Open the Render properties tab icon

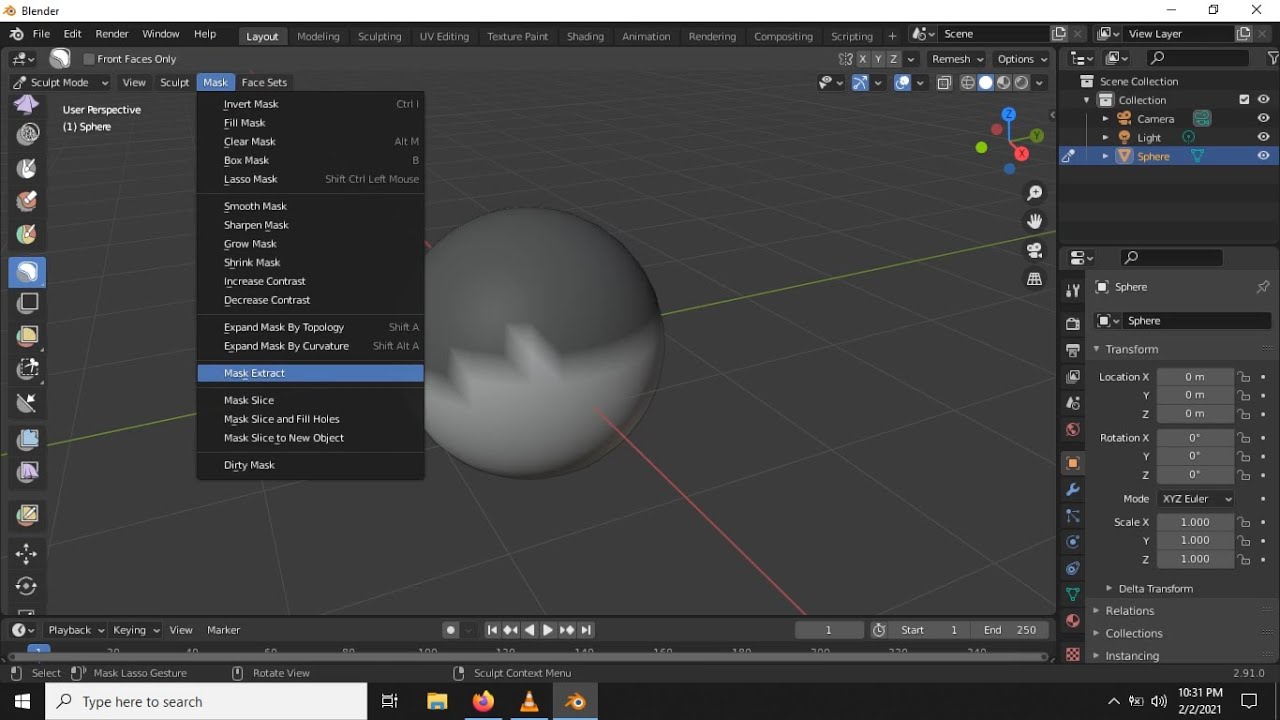click(x=1073, y=324)
